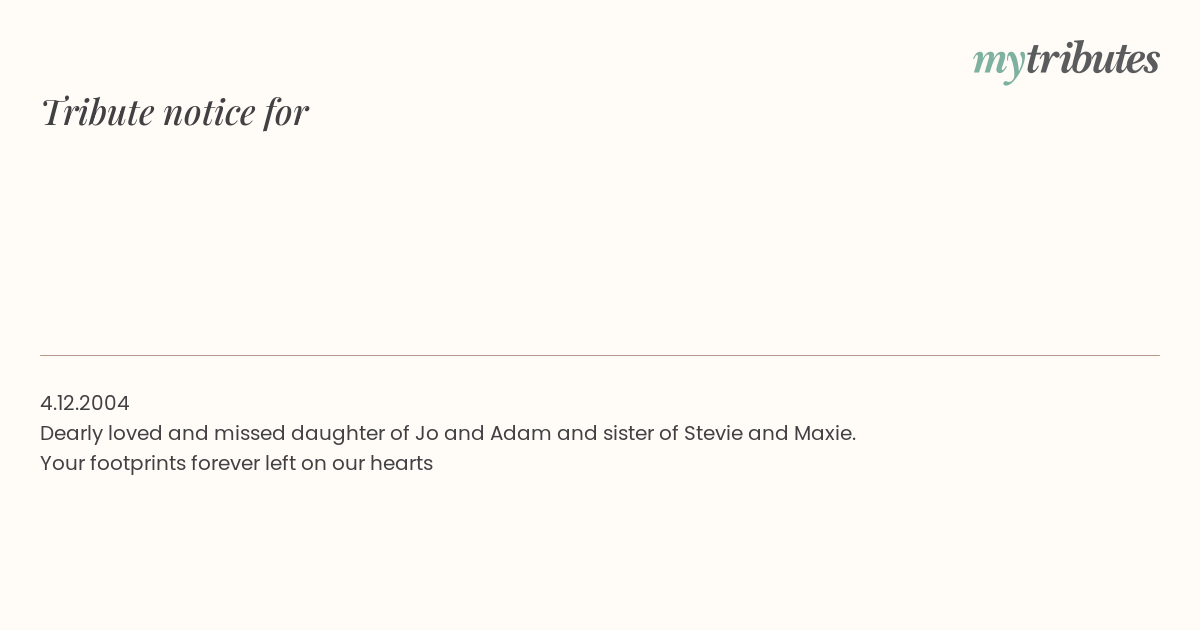Click the word "for" ending the heading

(x=286, y=112)
